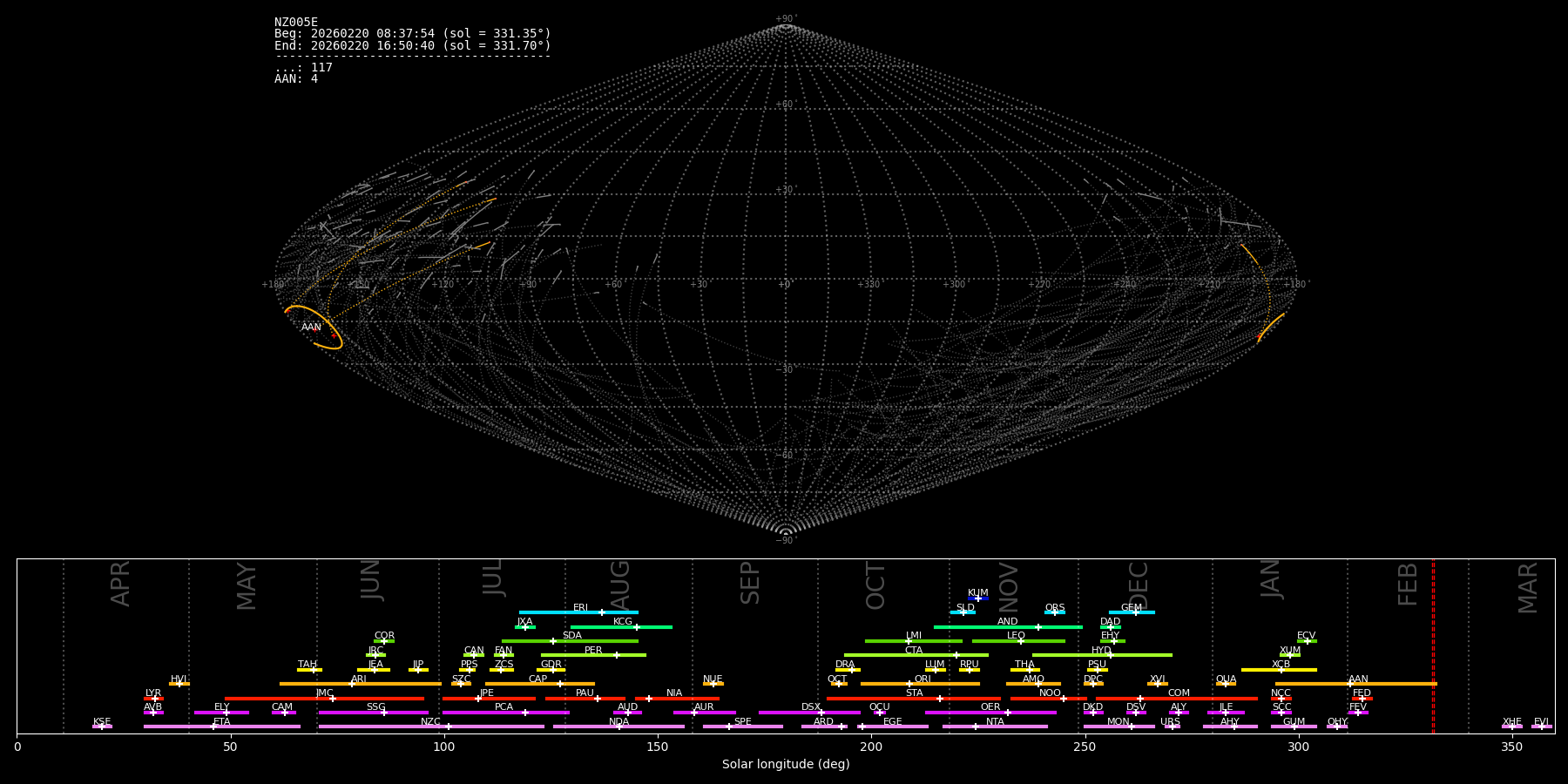Select the XUM shower label
The image size is (1568, 784).
1290,651
